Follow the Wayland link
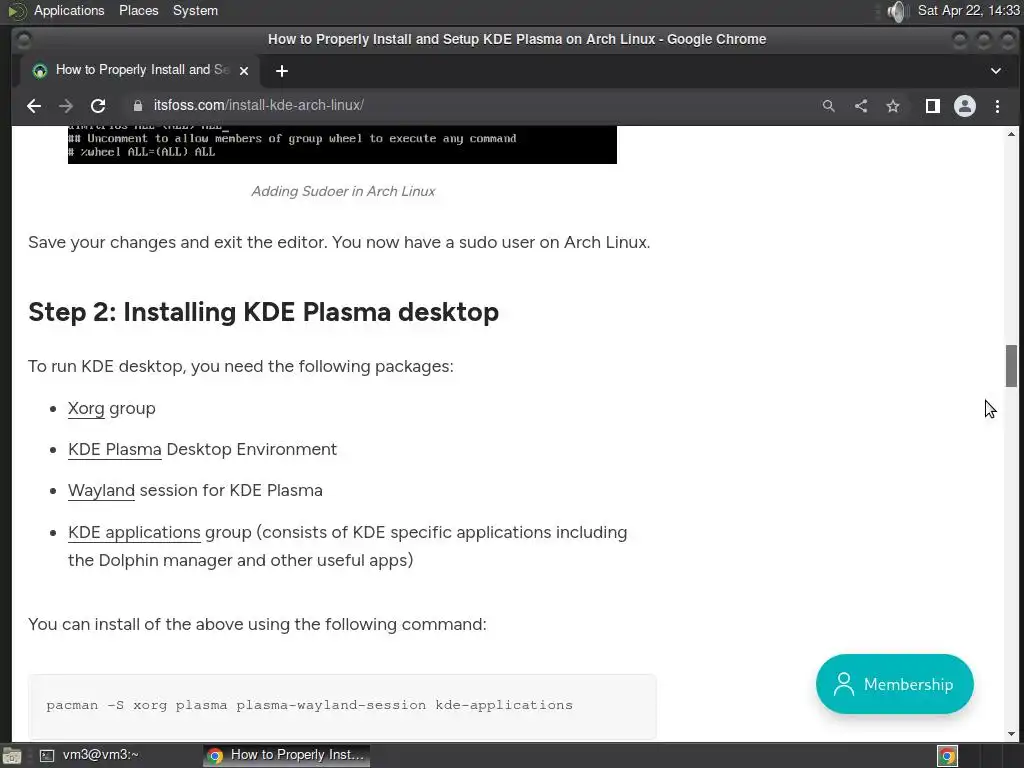The width and height of the screenshot is (1024, 768). pos(101,490)
